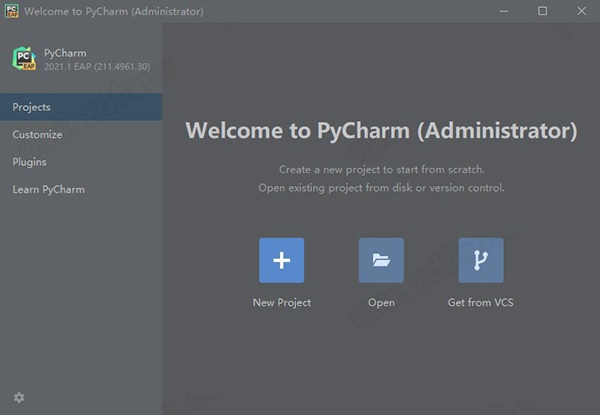Click the Open label under folder
This screenshot has width=600, height=415.
point(381,303)
